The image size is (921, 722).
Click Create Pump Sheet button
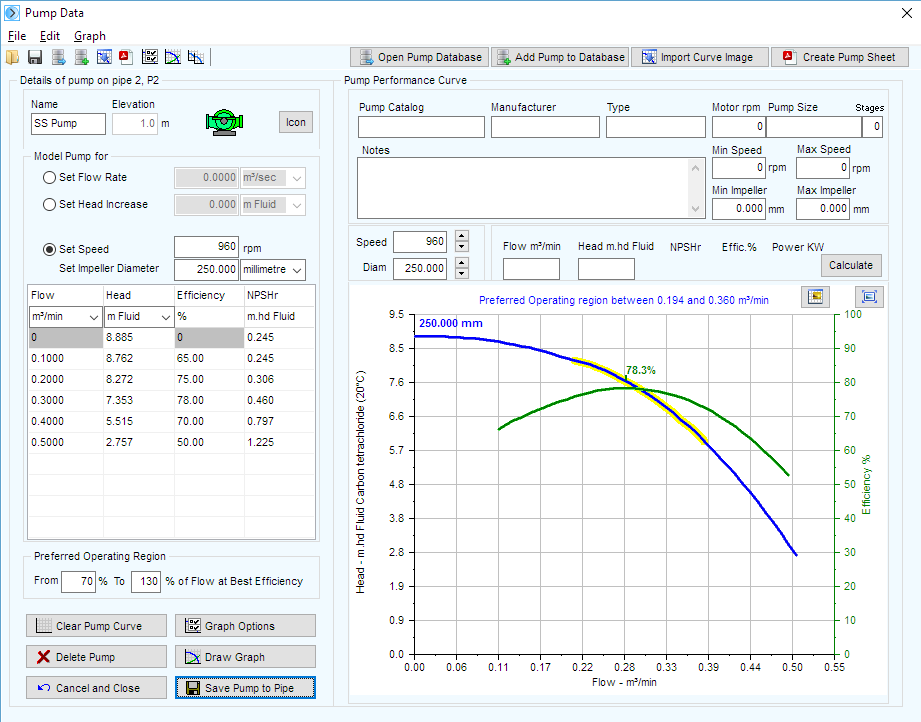pos(839,57)
